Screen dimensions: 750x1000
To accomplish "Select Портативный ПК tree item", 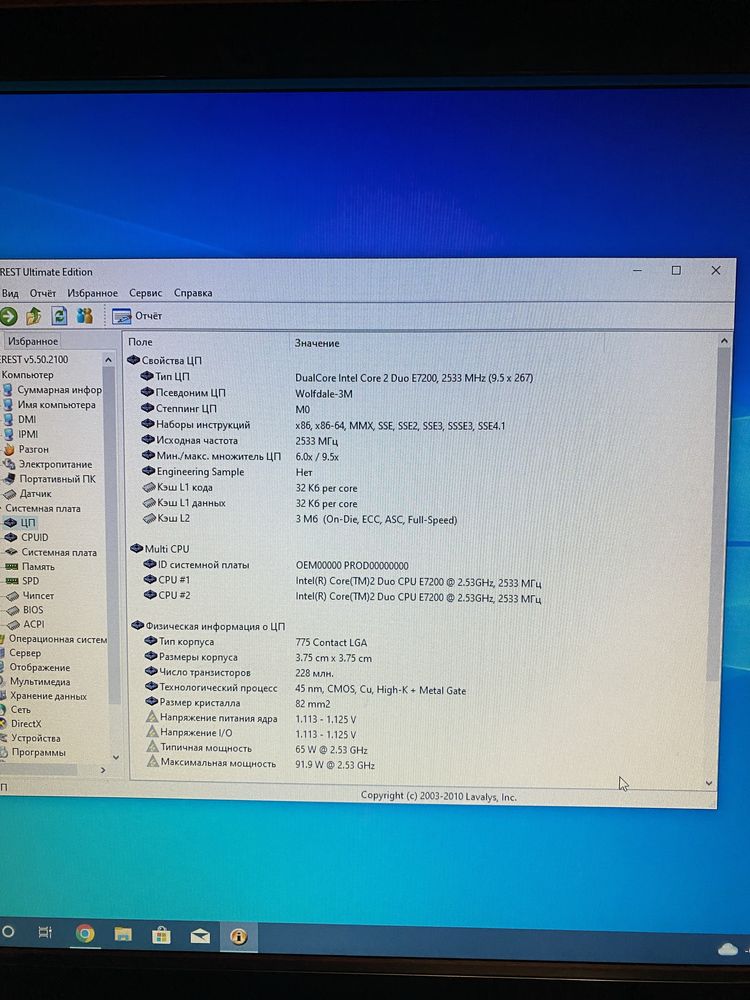I will pyautogui.click(x=50, y=479).
